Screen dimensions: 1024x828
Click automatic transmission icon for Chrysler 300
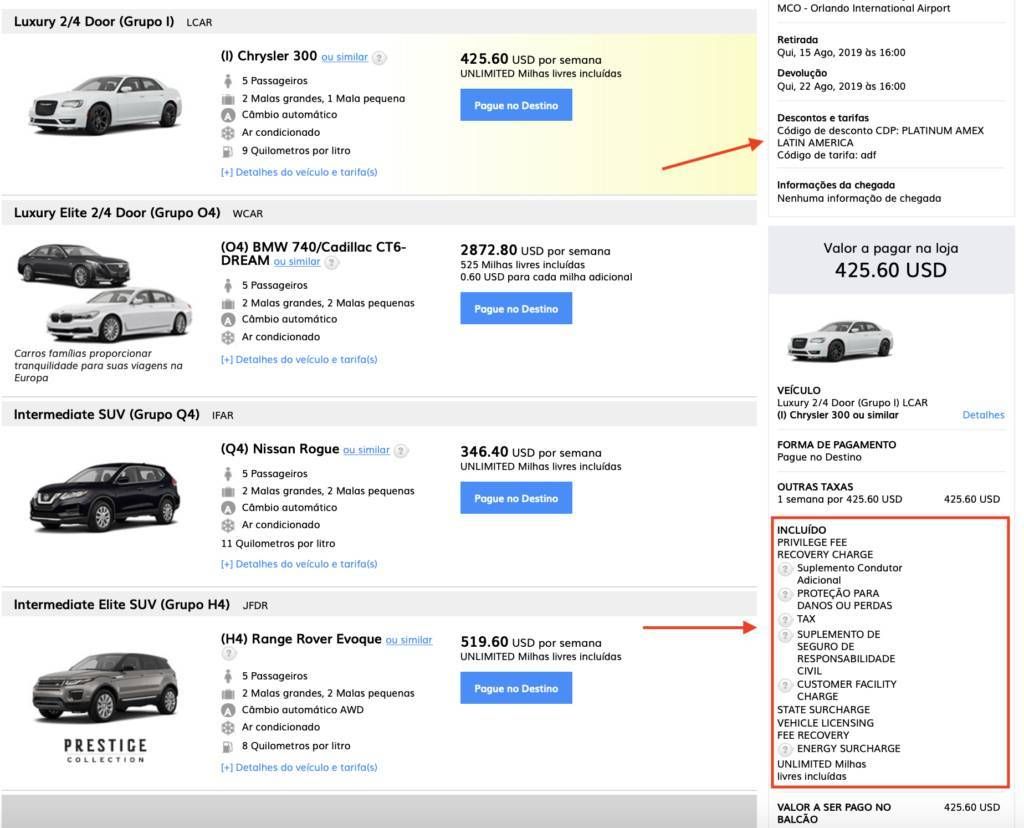[x=228, y=116]
